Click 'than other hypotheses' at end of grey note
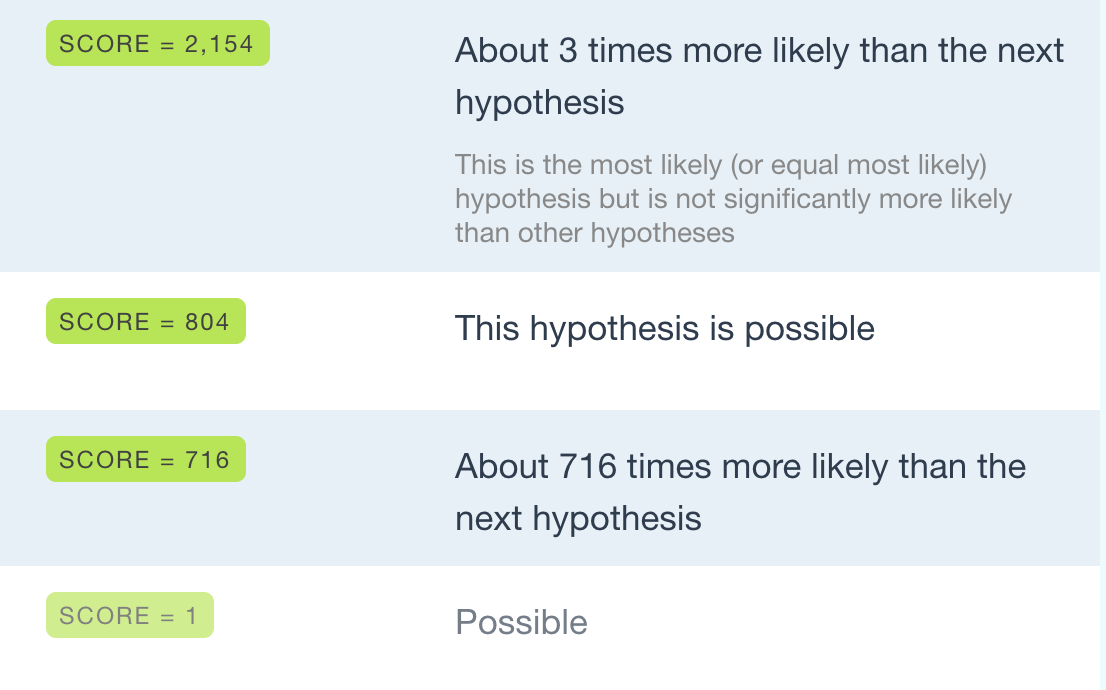Image resolution: width=1106 pixels, height=690 pixels. pos(595,233)
